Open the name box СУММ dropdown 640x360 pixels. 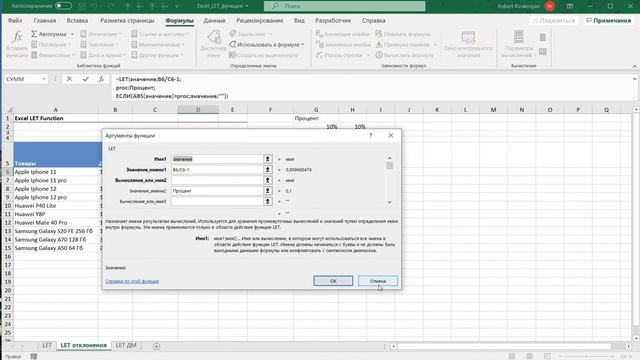coord(44,79)
